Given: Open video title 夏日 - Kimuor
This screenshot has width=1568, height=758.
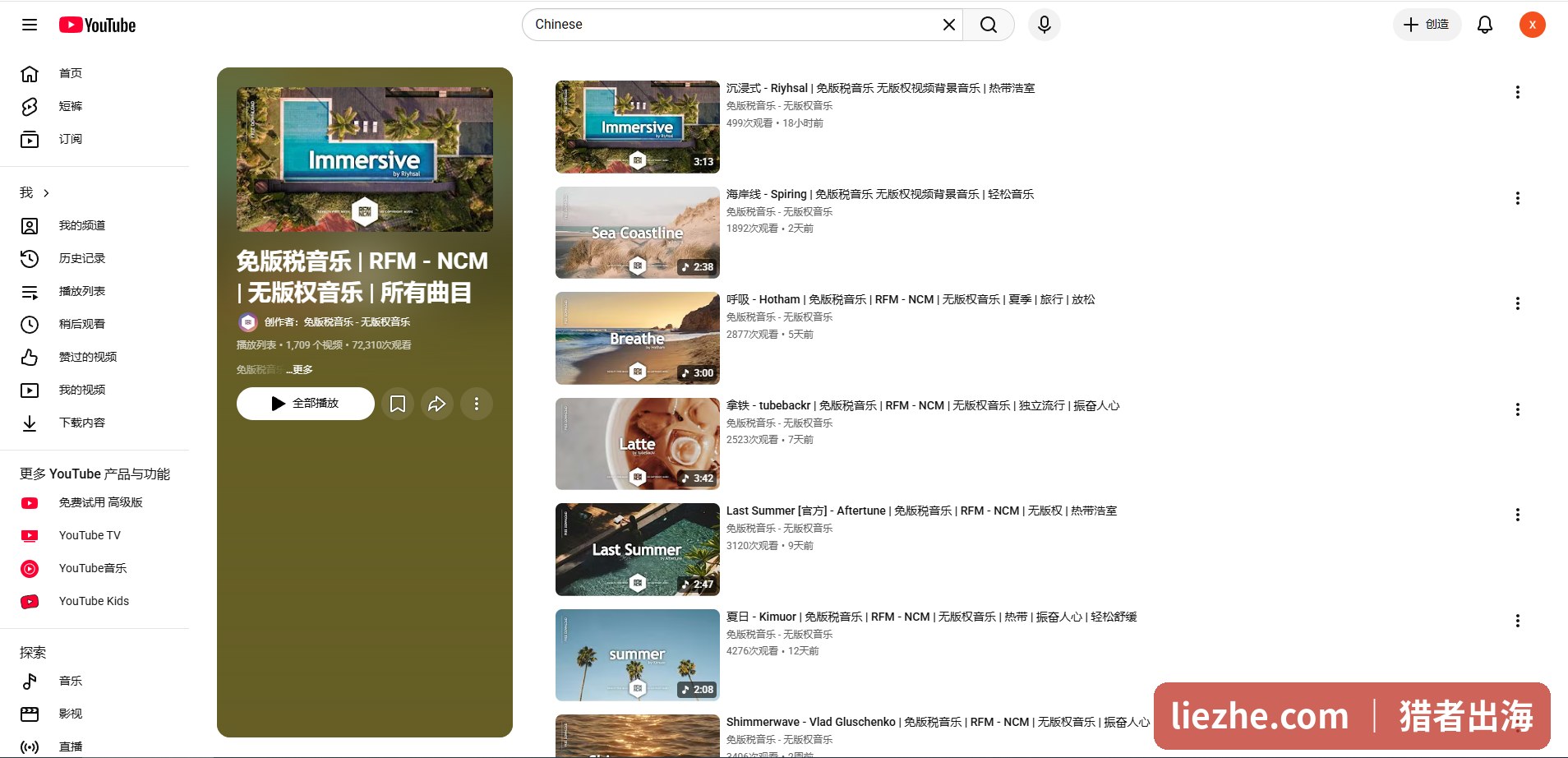Looking at the screenshot, I should [x=932, y=617].
